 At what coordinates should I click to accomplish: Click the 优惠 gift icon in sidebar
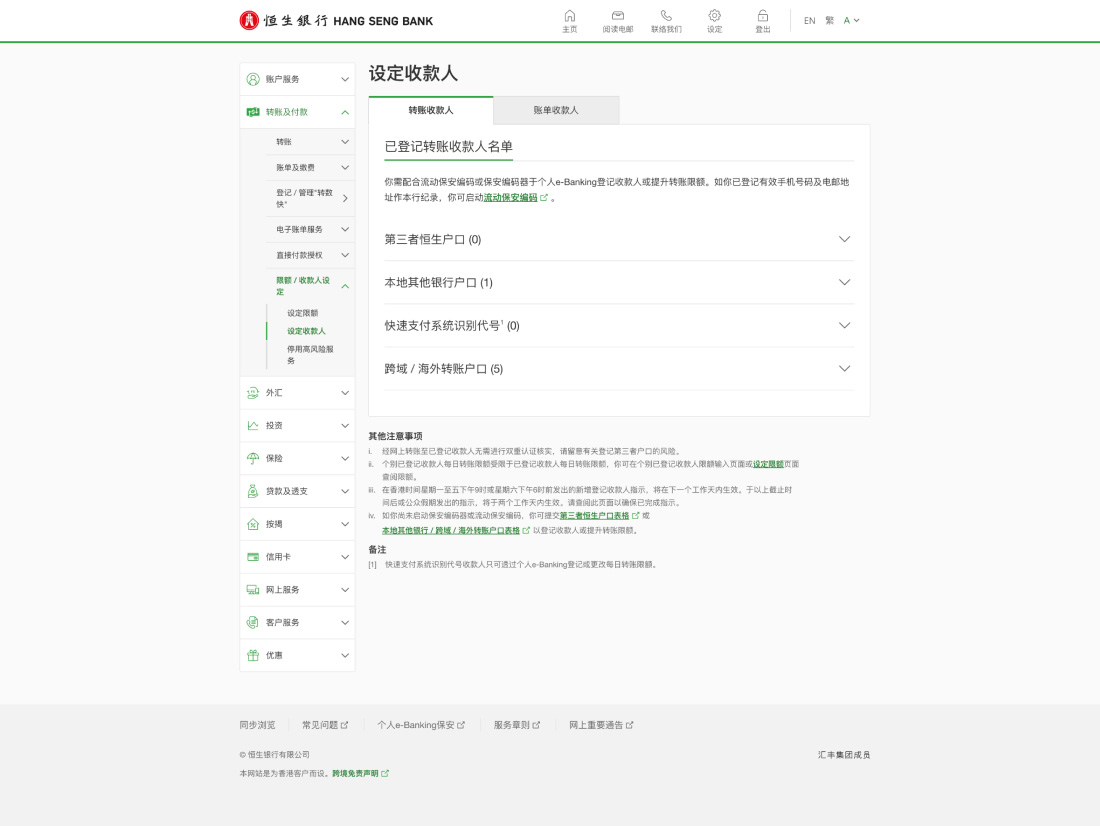(253, 655)
